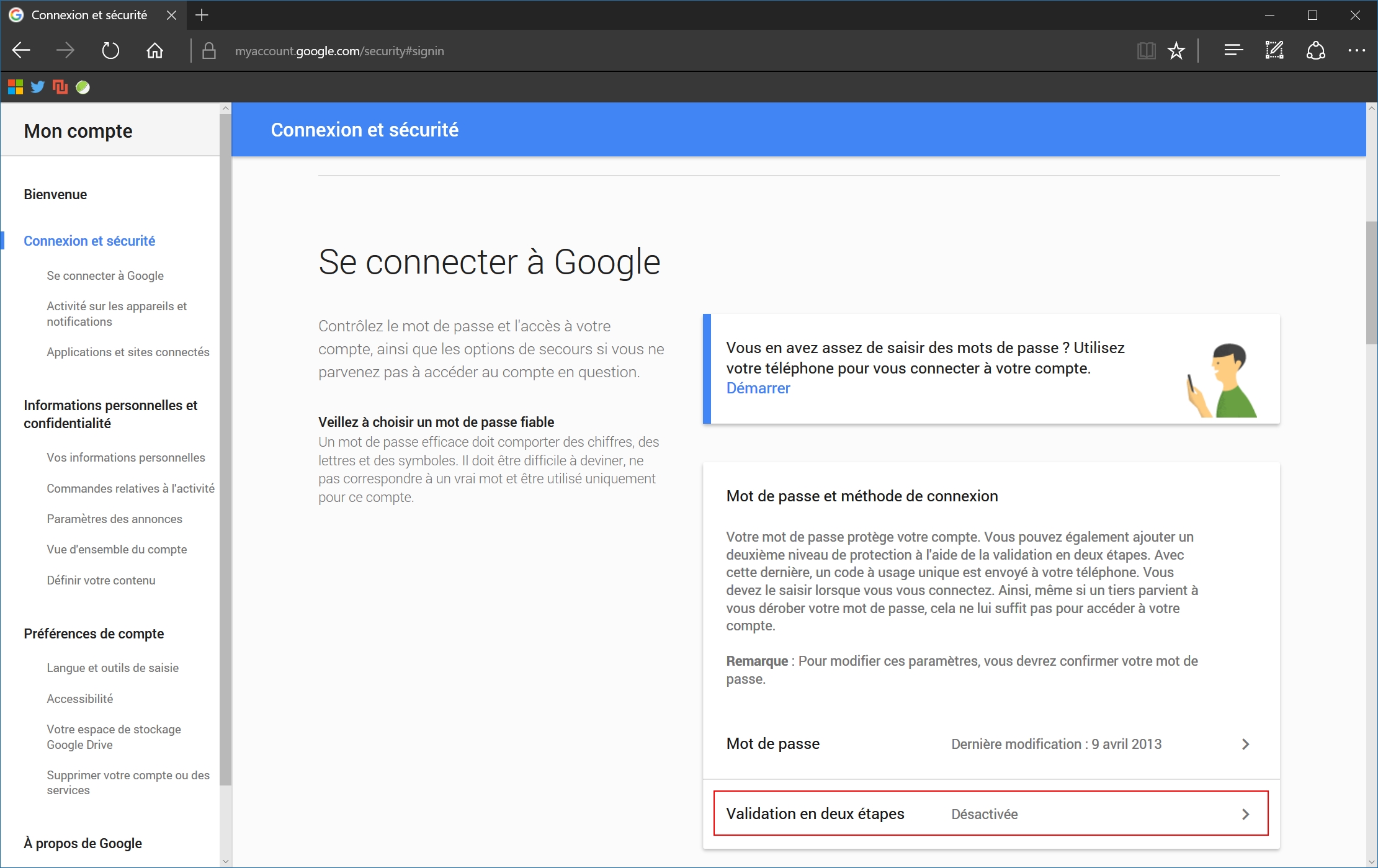The width and height of the screenshot is (1378, 868).
Task: Open green circle favorite in favorites bar
Action: pos(83,87)
